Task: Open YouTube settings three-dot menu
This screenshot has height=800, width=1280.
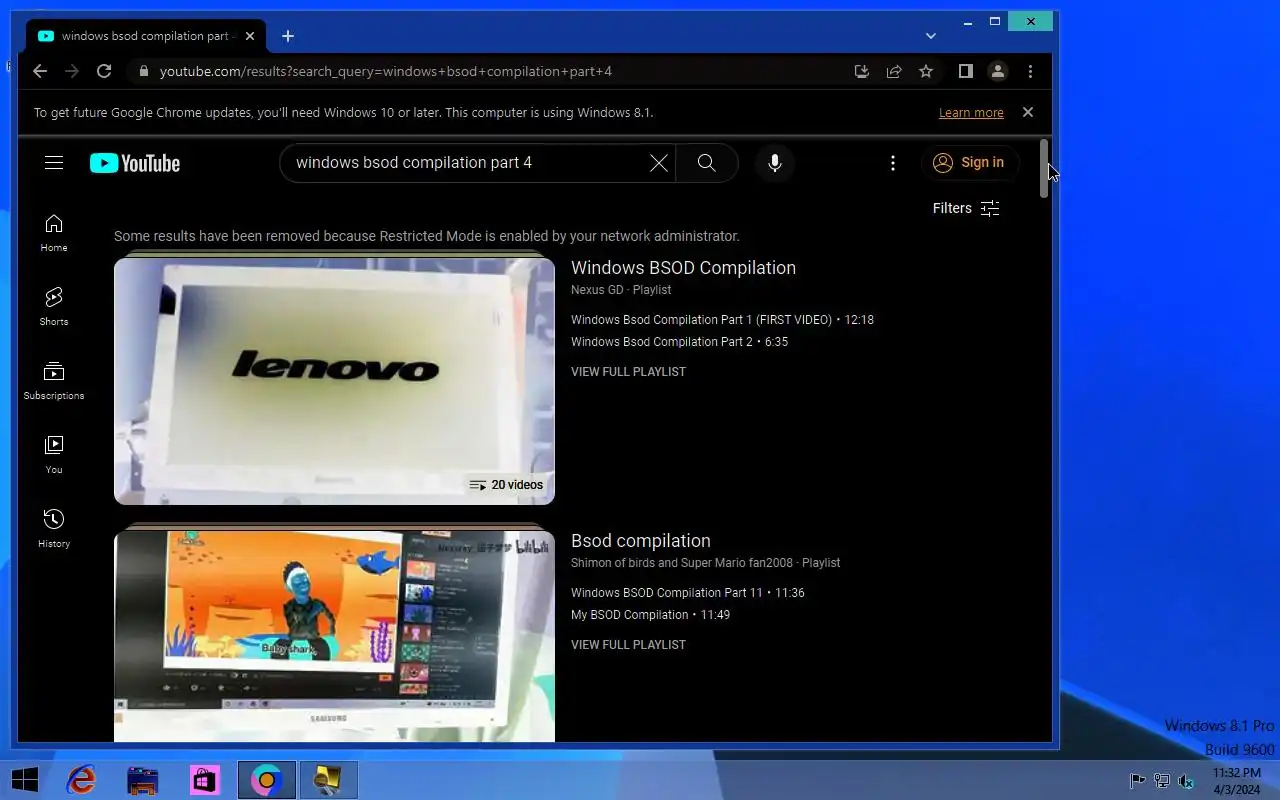Action: point(893,163)
